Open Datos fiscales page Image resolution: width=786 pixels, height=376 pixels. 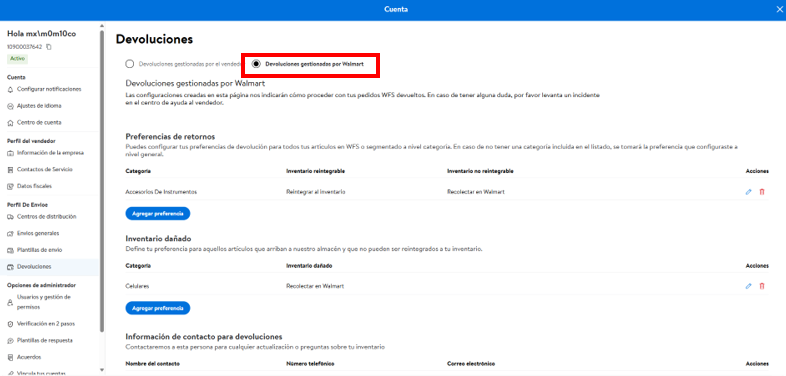[34, 186]
